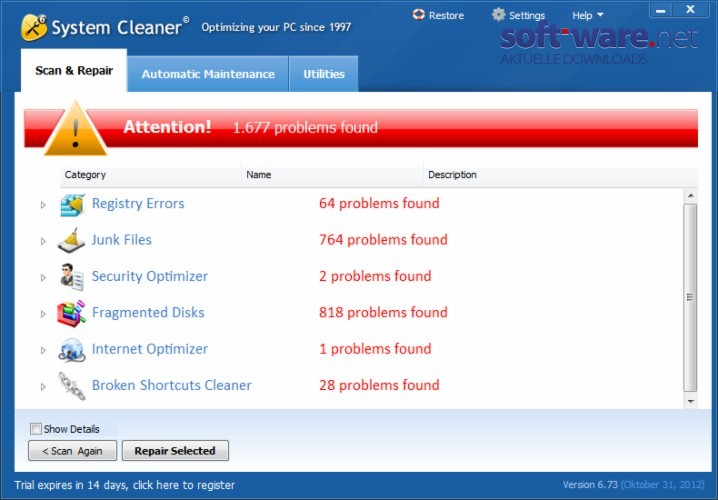Click the Internet Optimizer globe icon

(72, 349)
